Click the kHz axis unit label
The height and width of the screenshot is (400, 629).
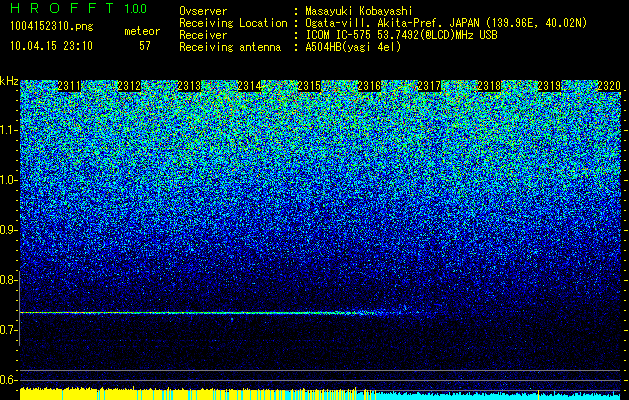pos(9,81)
